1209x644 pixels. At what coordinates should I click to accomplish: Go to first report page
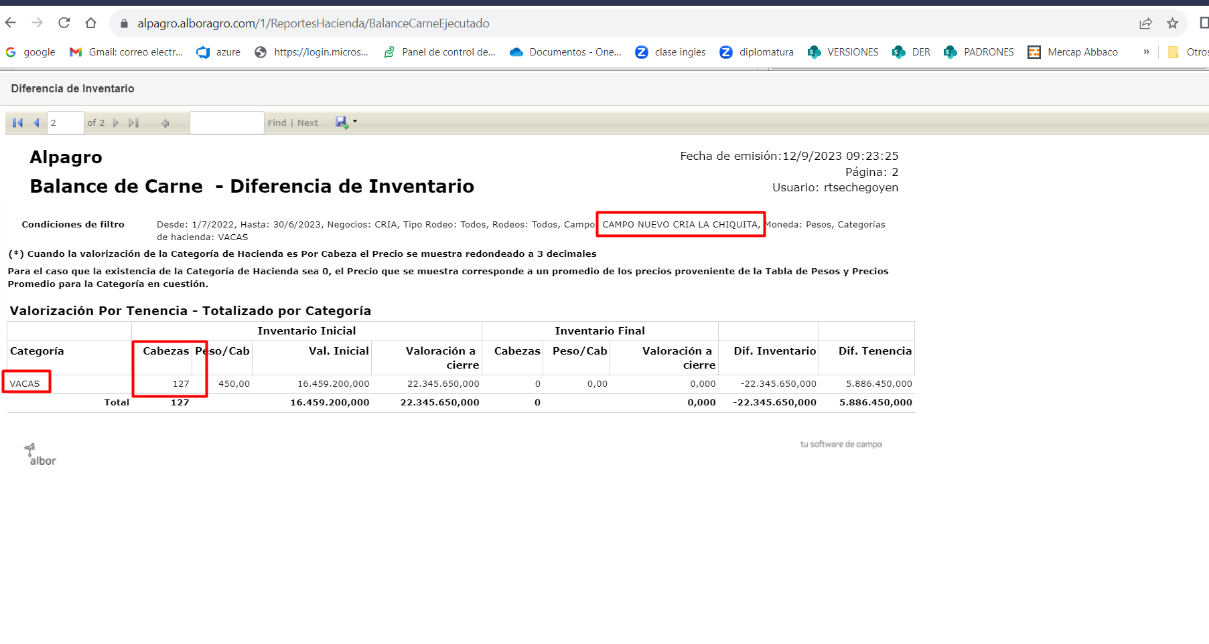[18, 123]
